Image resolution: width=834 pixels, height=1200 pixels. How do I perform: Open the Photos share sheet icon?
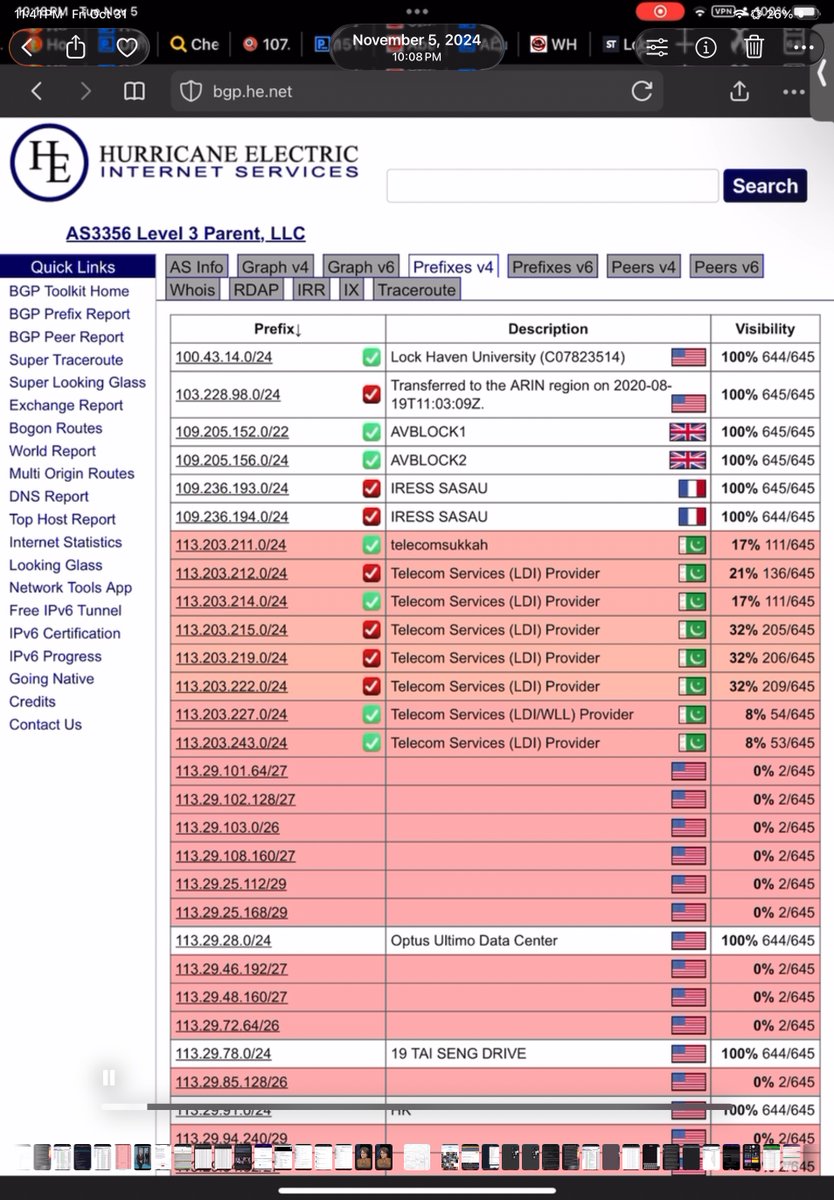[77, 46]
